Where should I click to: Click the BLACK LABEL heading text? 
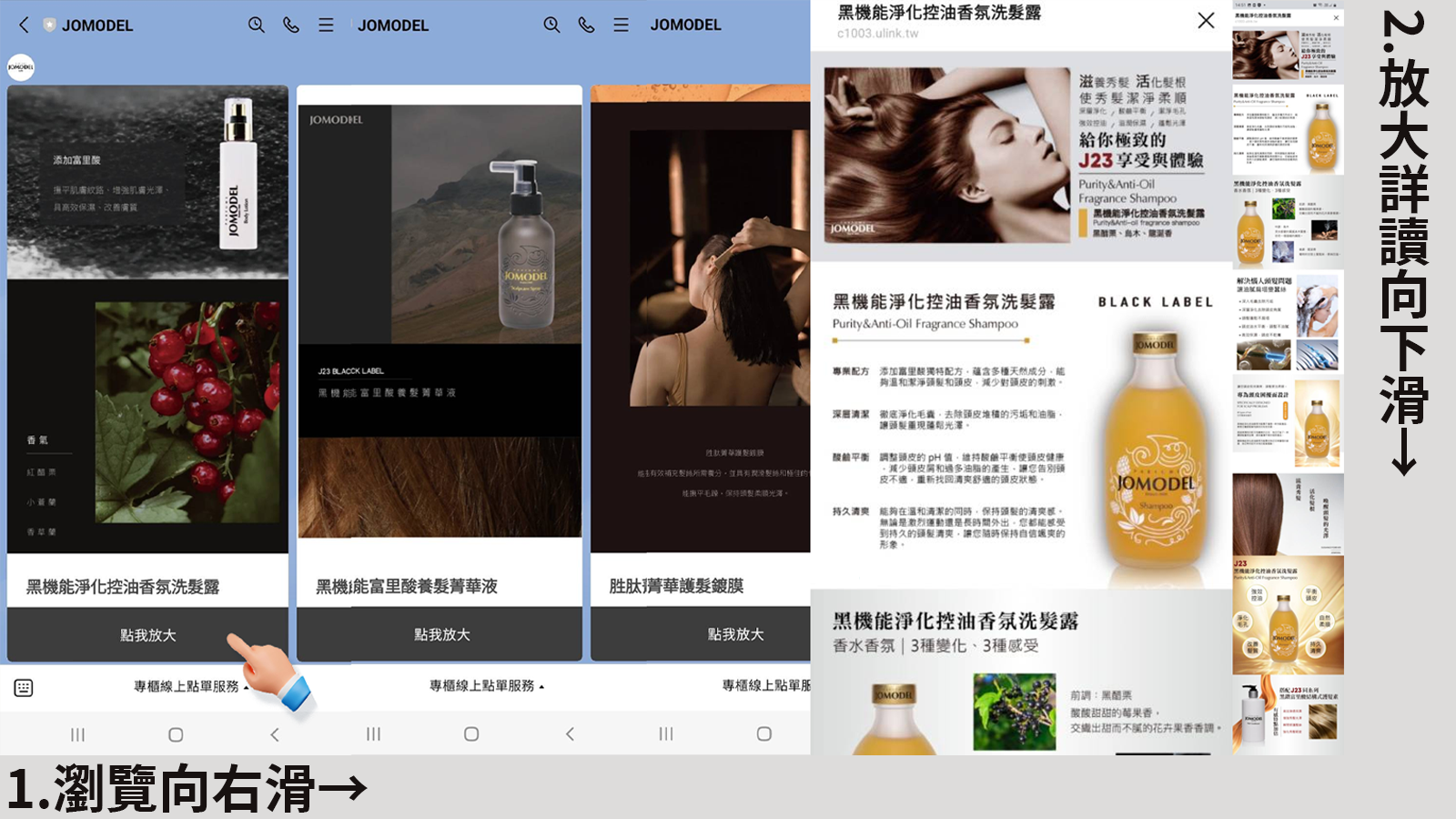tap(1156, 302)
